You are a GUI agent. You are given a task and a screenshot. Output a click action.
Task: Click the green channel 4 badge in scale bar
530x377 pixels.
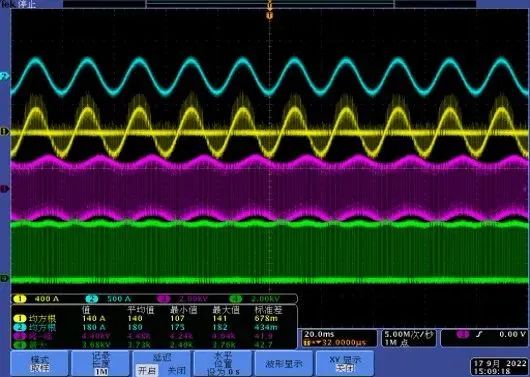(x=236, y=299)
